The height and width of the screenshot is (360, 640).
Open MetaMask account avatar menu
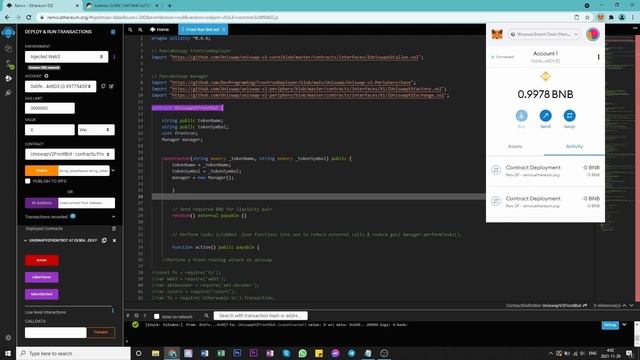click(593, 34)
